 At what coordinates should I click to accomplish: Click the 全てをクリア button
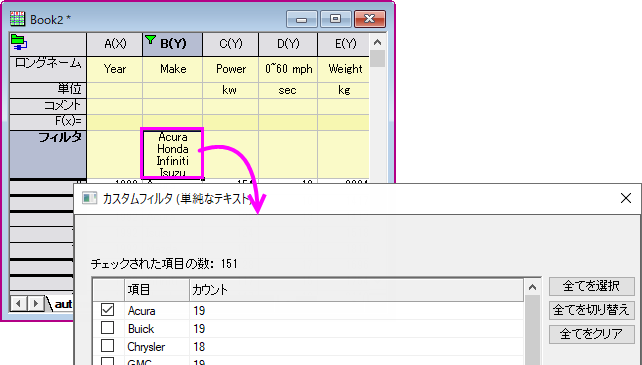pyautogui.click(x=592, y=334)
